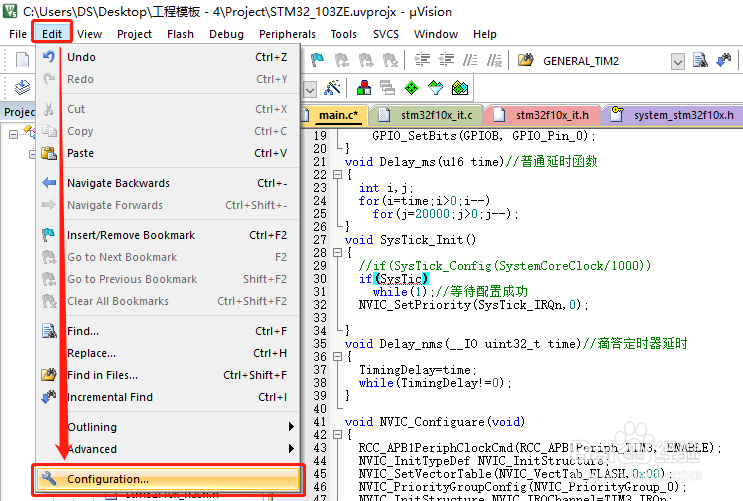Click the Clear all bookmarks toolbar icon
This screenshot has width=743, height=501.
click(x=390, y=60)
